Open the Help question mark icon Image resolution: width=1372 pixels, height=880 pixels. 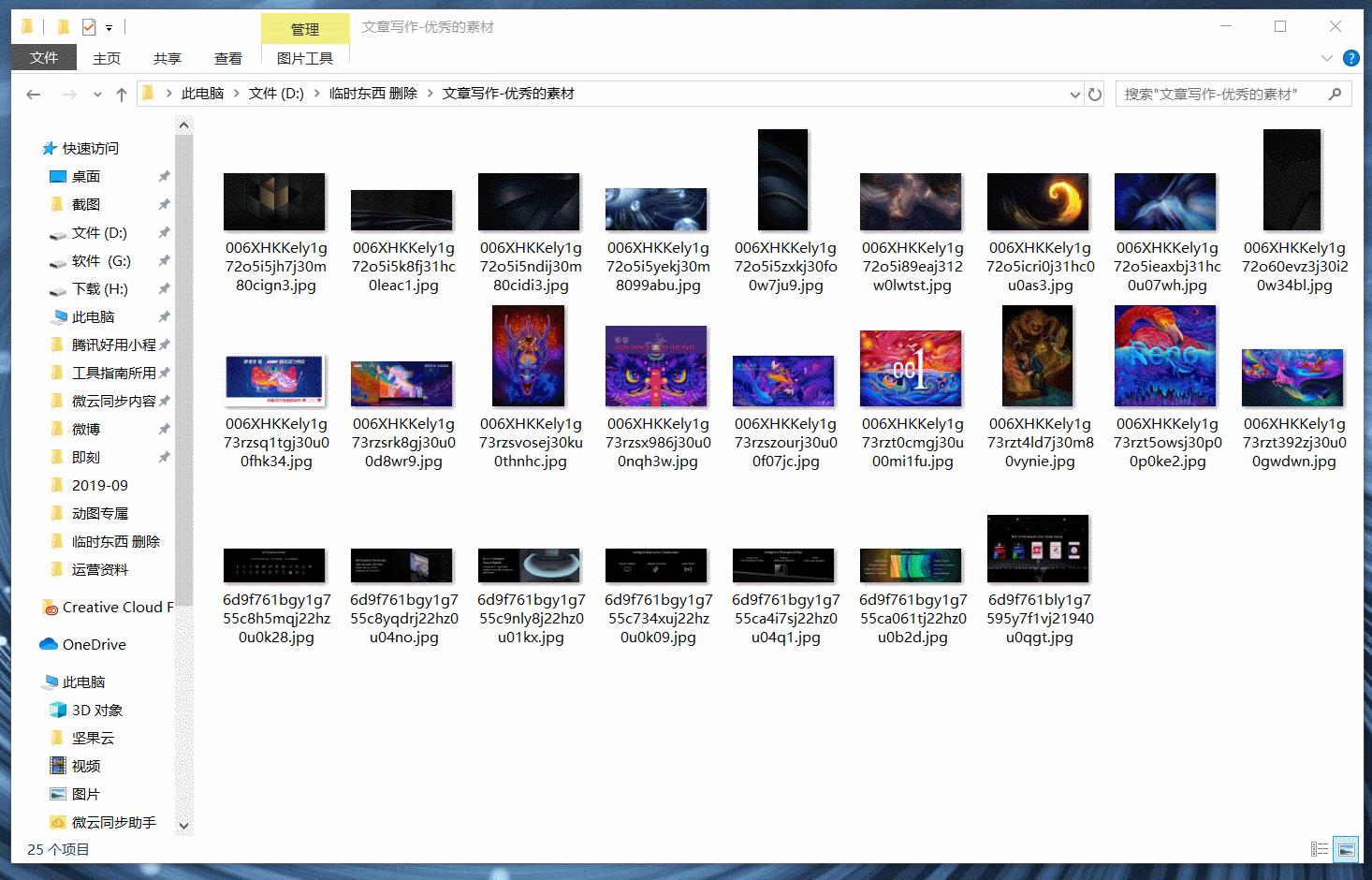(x=1350, y=58)
